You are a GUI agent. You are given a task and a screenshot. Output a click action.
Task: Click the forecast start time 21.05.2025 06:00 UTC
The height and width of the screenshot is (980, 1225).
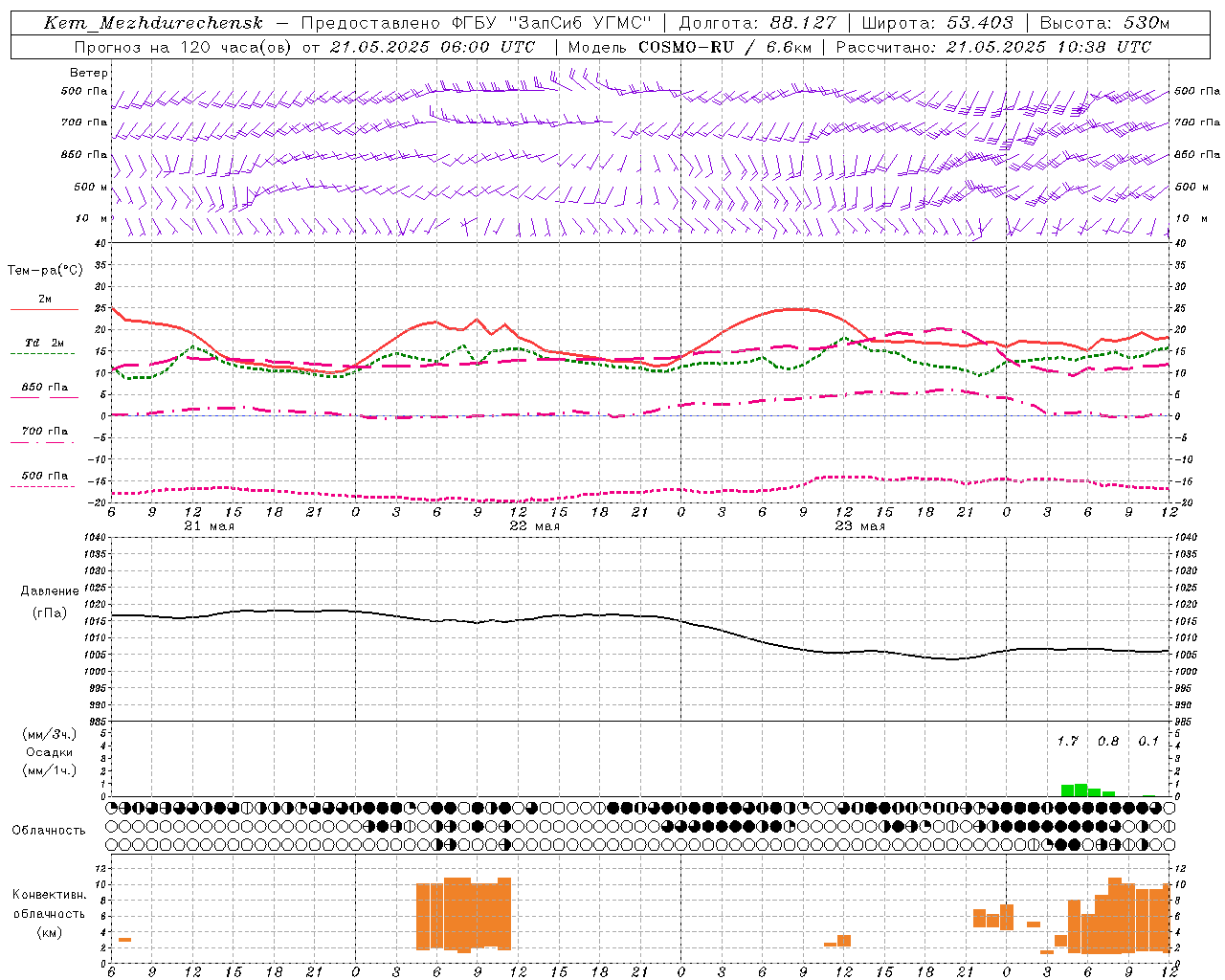click(432, 47)
